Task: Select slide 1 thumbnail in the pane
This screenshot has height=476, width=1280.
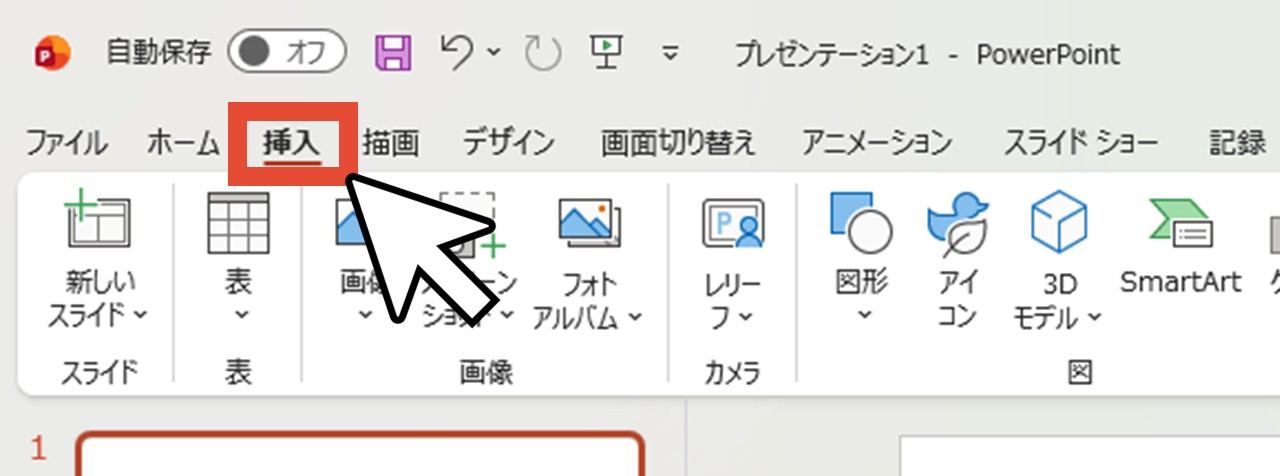Action: pos(359,454)
